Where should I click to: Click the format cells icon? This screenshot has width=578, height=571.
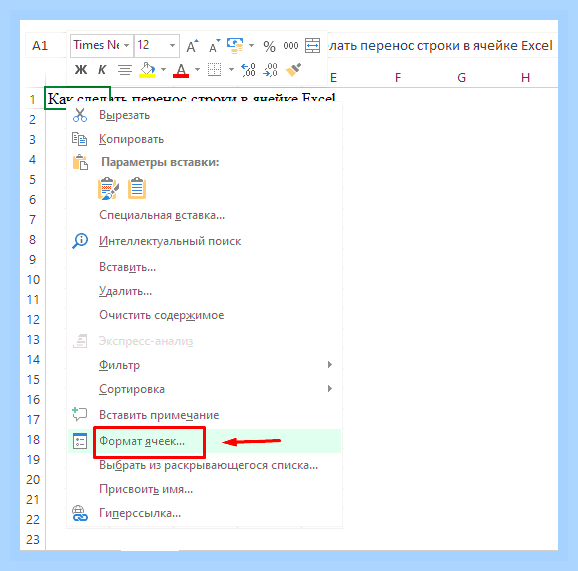coord(80,441)
